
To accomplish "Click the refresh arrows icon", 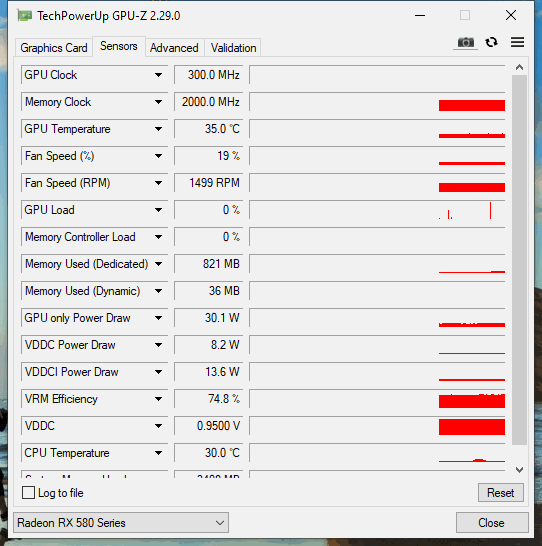I will pos(492,42).
